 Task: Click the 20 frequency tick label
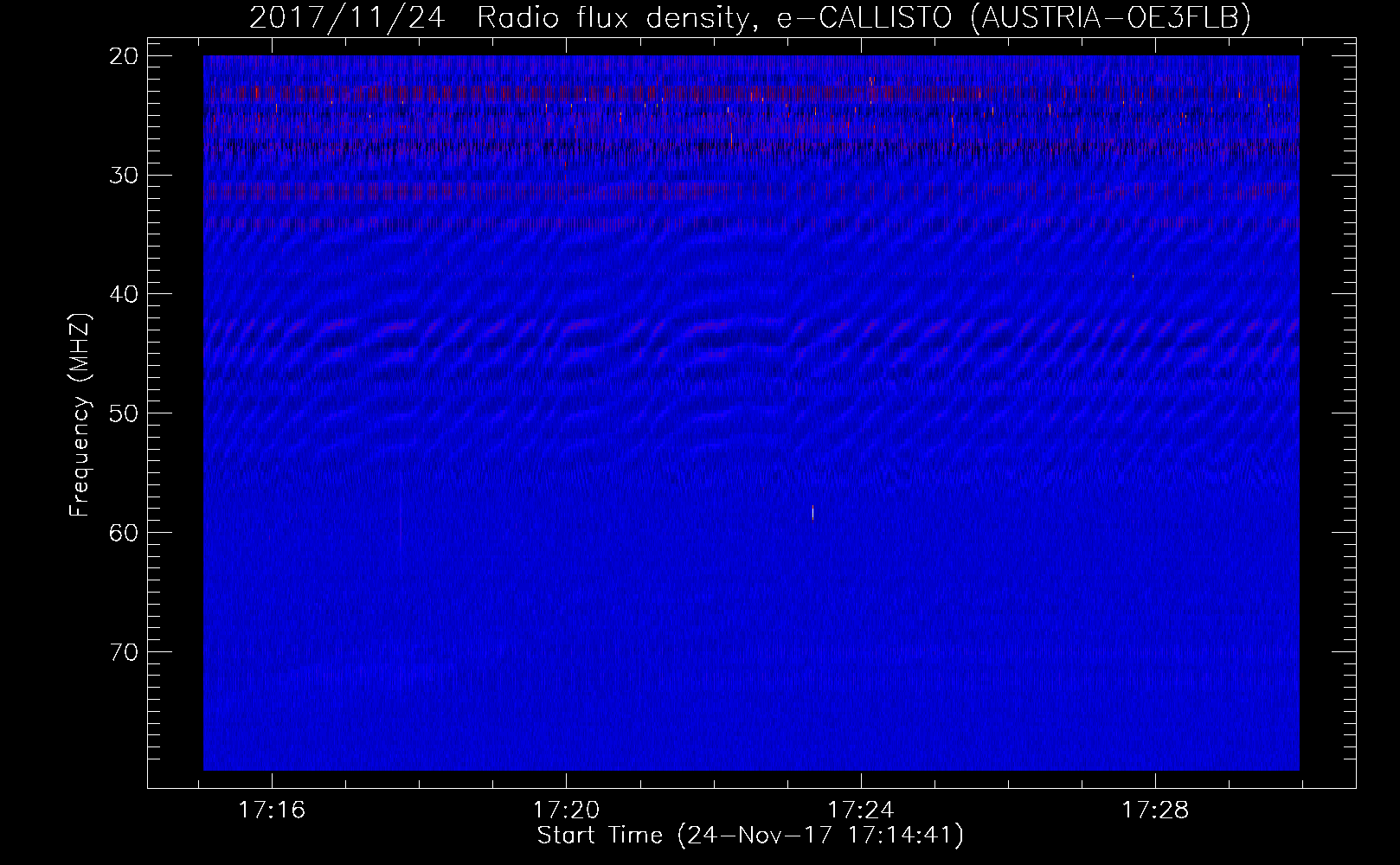click(125, 56)
